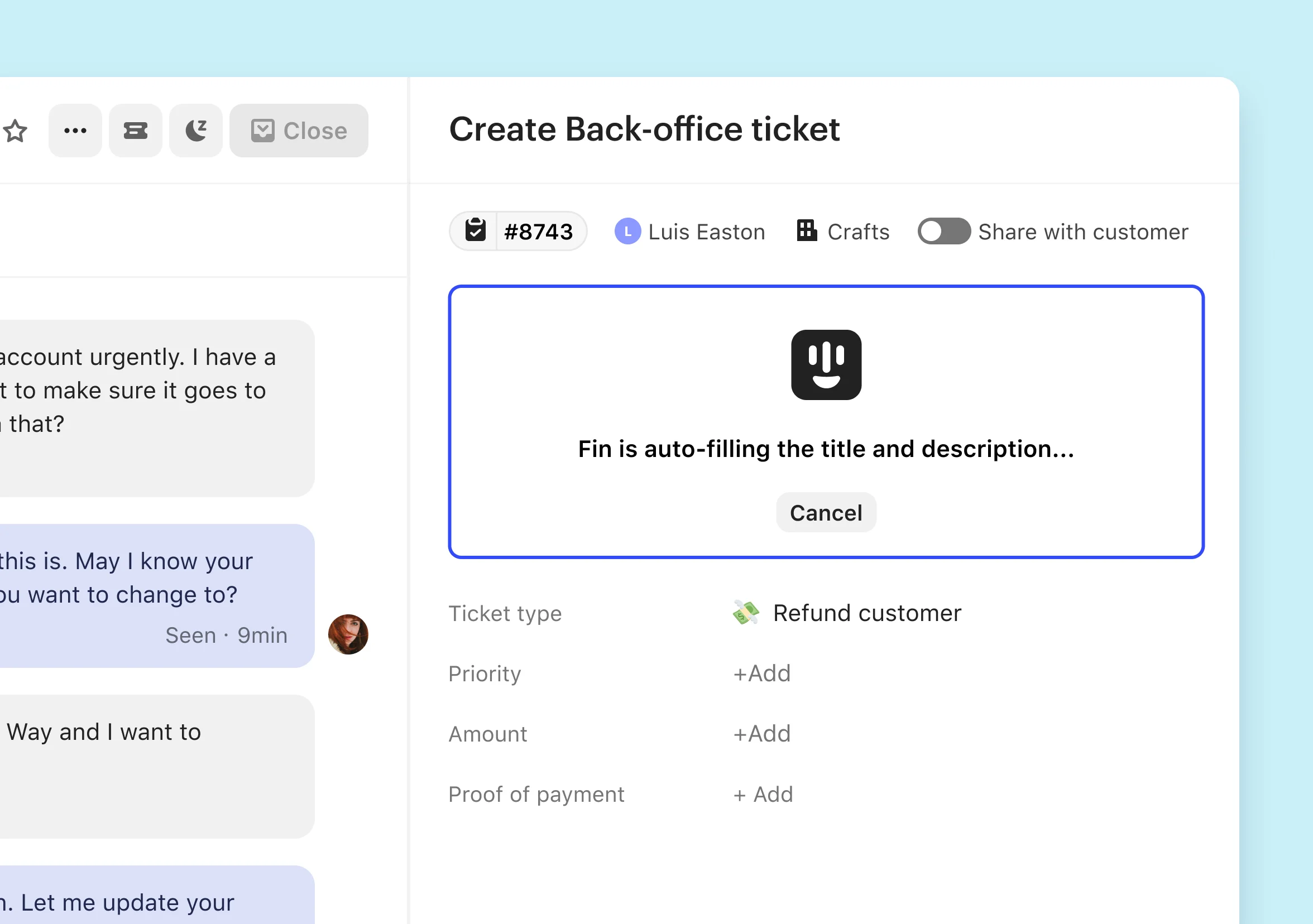Open the Crafts company
Screen dimensions: 1313x924
[x=858, y=232]
